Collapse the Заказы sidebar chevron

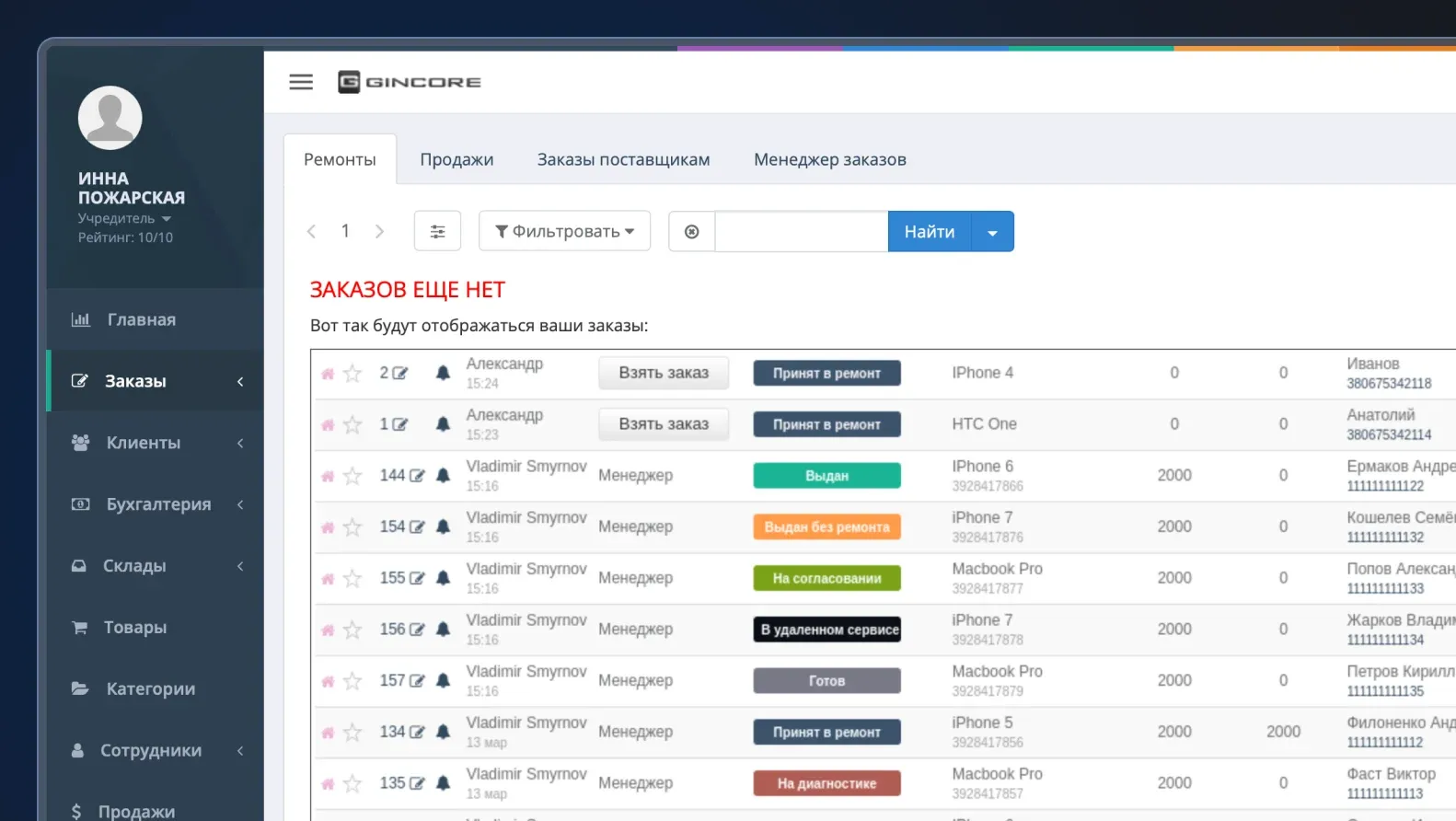[240, 381]
